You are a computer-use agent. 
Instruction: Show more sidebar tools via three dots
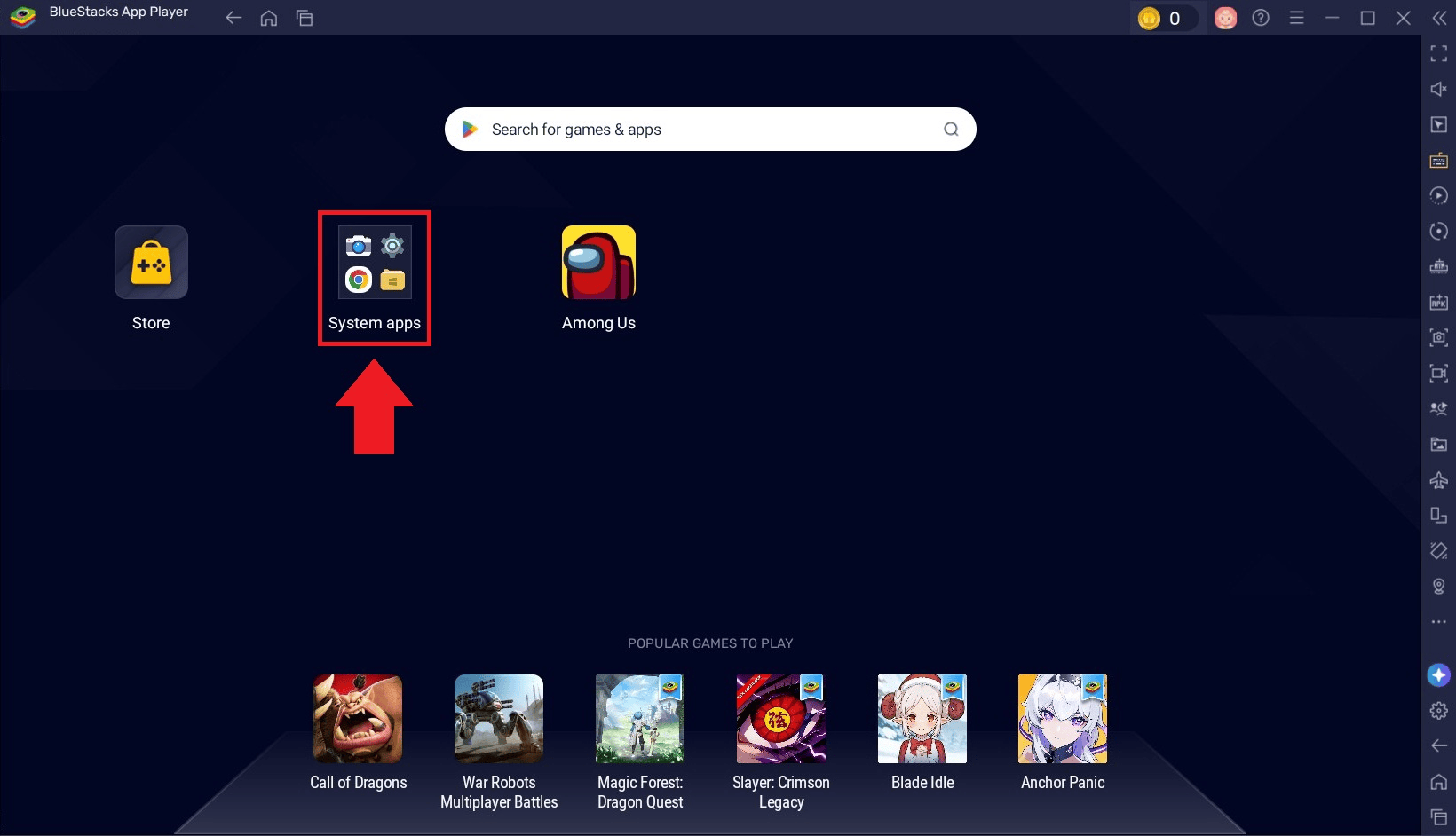pos(1439,622)
